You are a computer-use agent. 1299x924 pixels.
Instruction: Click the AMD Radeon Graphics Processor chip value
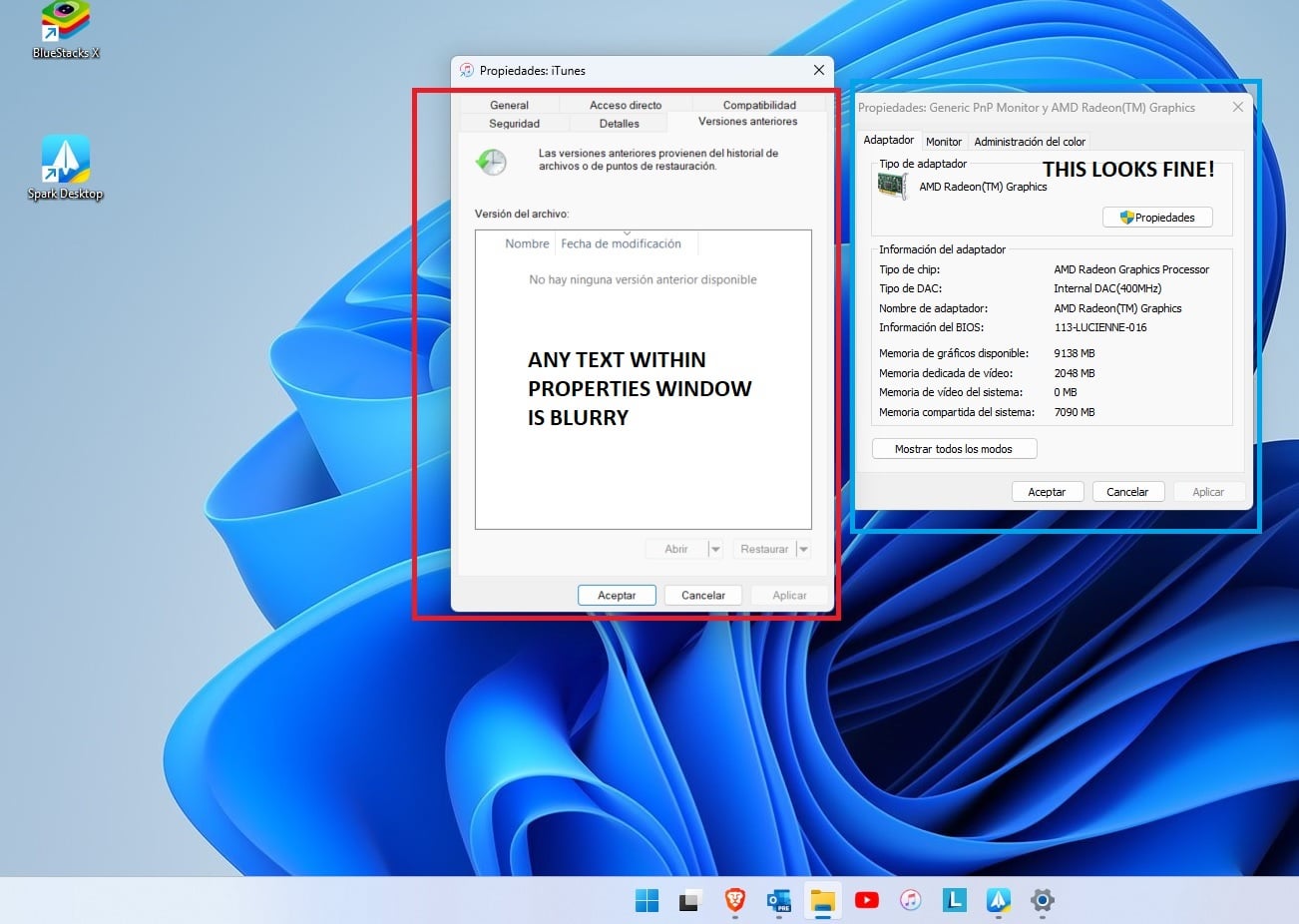(1131, 269)
